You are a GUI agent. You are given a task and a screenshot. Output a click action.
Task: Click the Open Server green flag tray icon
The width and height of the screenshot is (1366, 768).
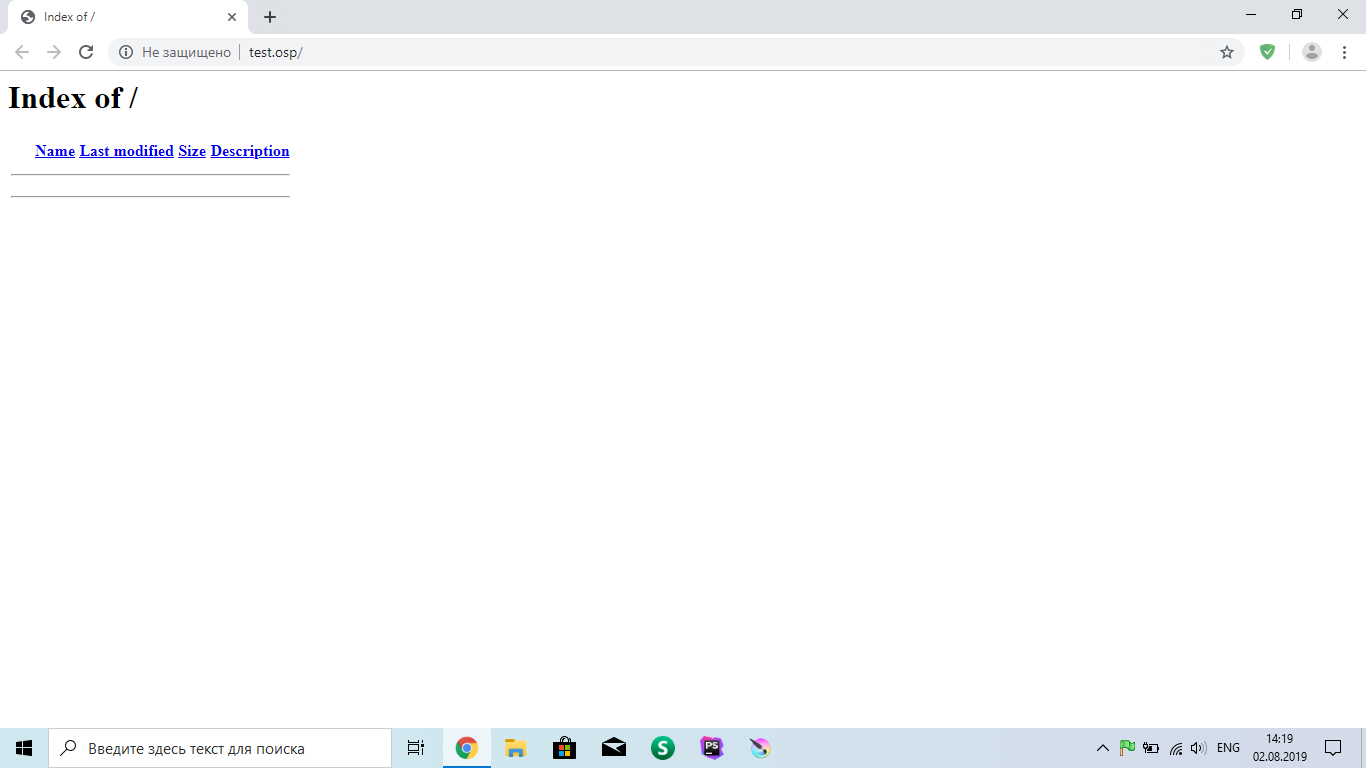[1127, 747]
